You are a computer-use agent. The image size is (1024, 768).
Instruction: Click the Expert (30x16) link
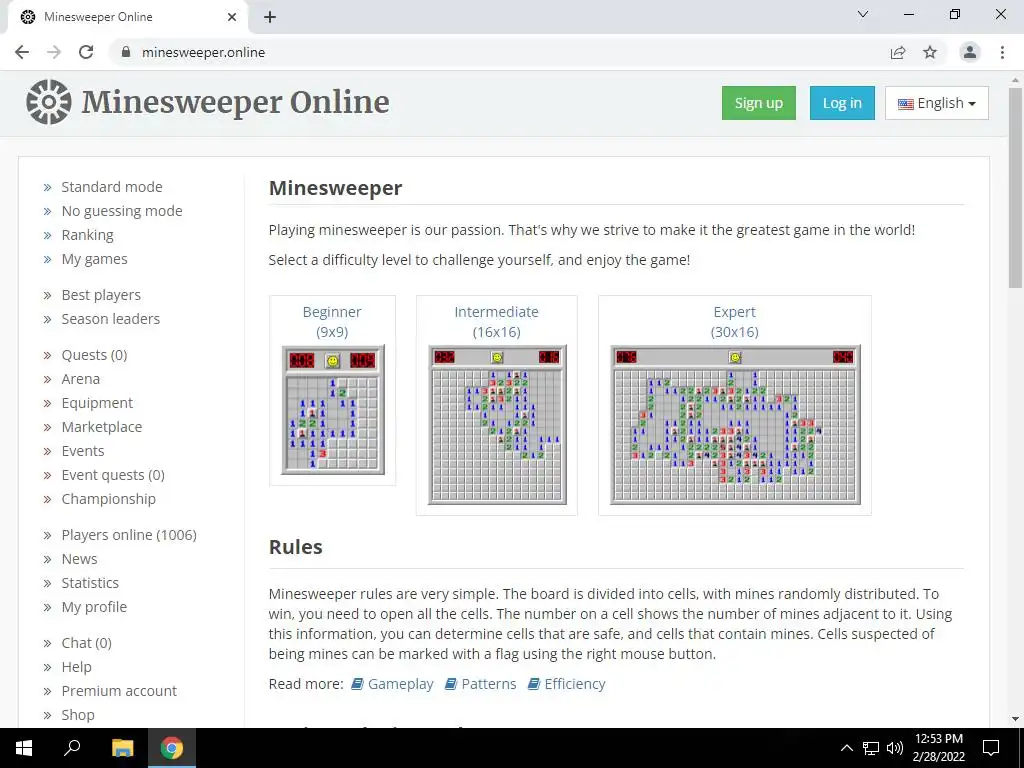pos(735,322)
